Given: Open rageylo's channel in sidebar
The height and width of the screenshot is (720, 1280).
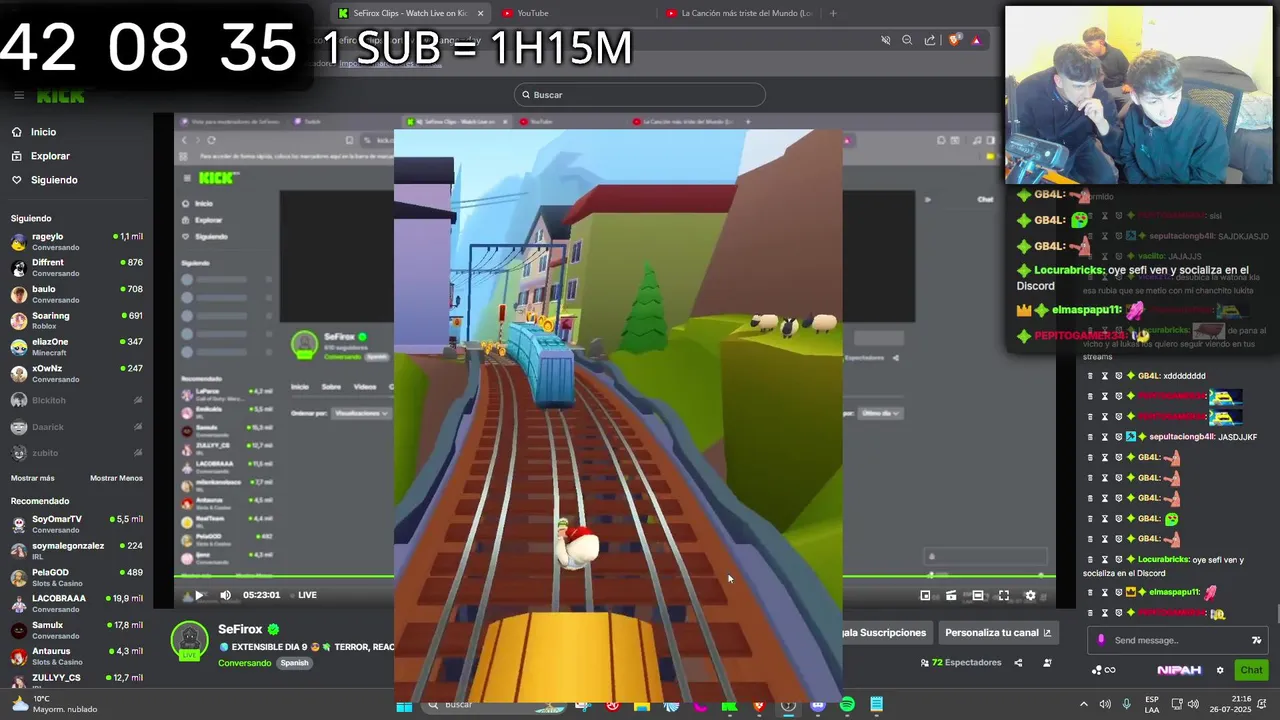Looking at the screenshot, I should [77, 242].
